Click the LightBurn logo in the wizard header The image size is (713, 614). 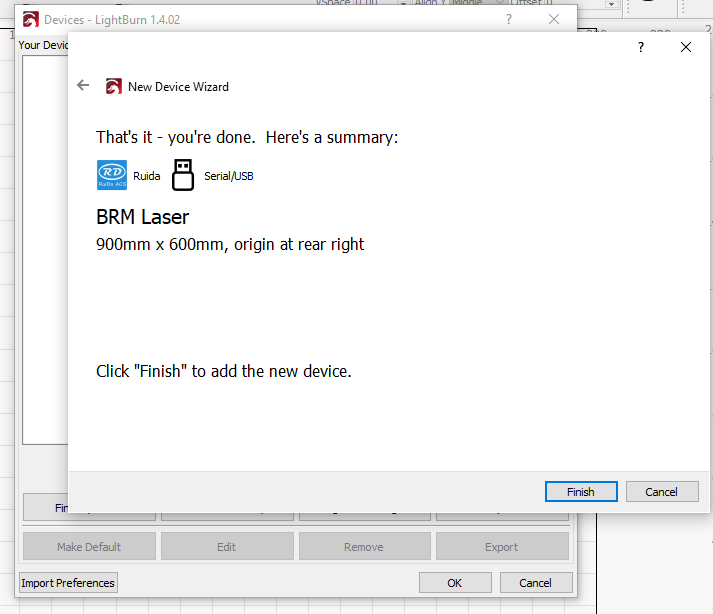coord(114,86)
